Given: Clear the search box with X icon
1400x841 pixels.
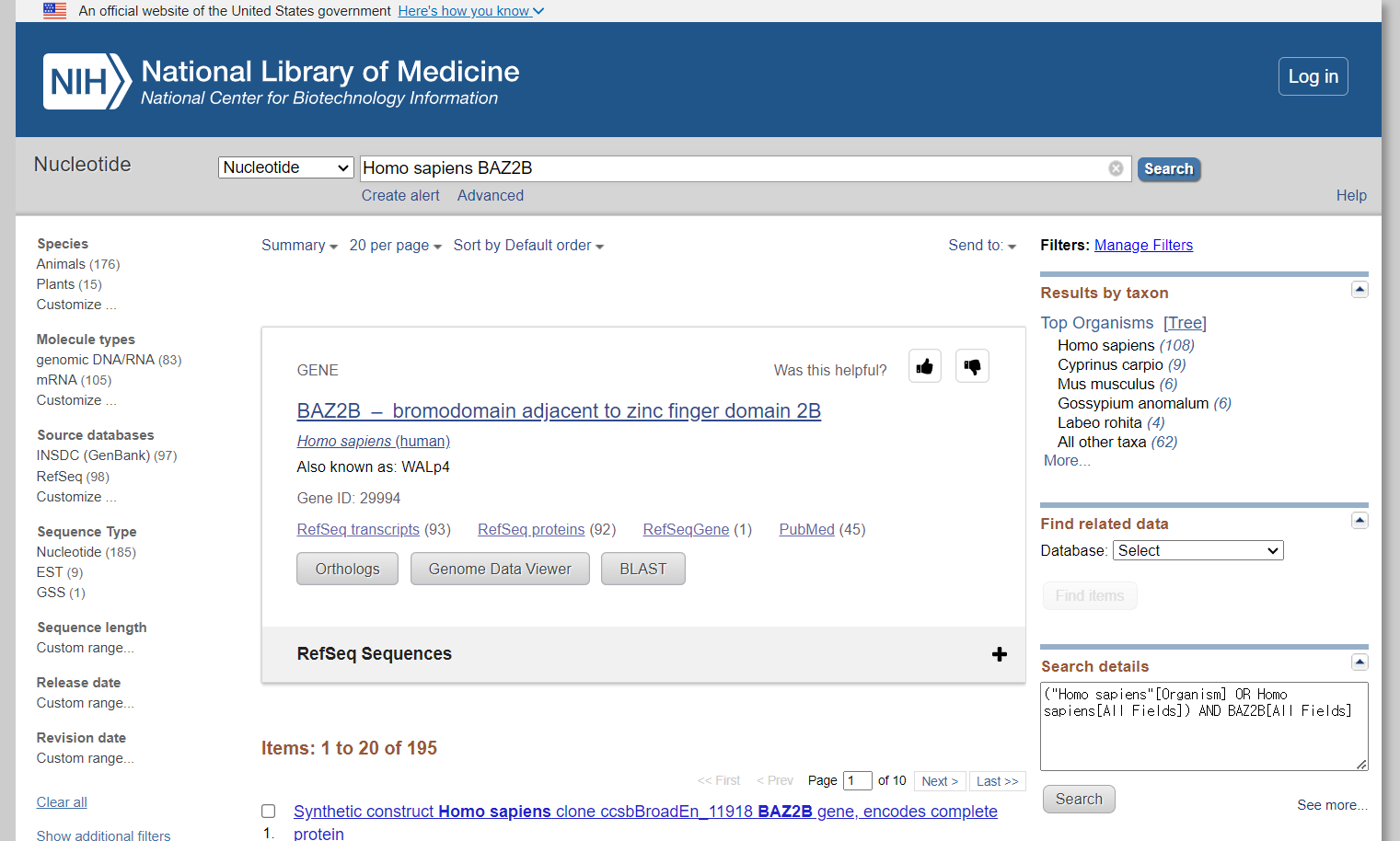Looking at the screenshot, I should (1116, 168).
